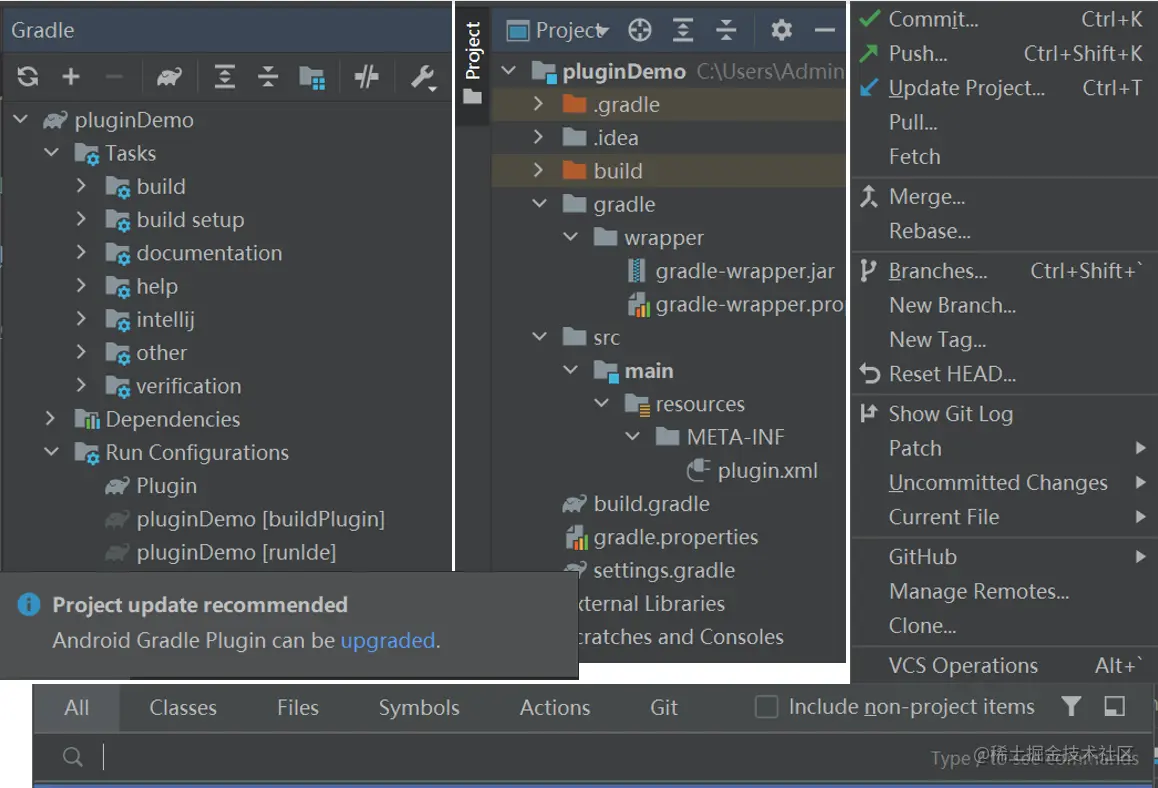Select the plugin.xml file

tap(767, 470)
